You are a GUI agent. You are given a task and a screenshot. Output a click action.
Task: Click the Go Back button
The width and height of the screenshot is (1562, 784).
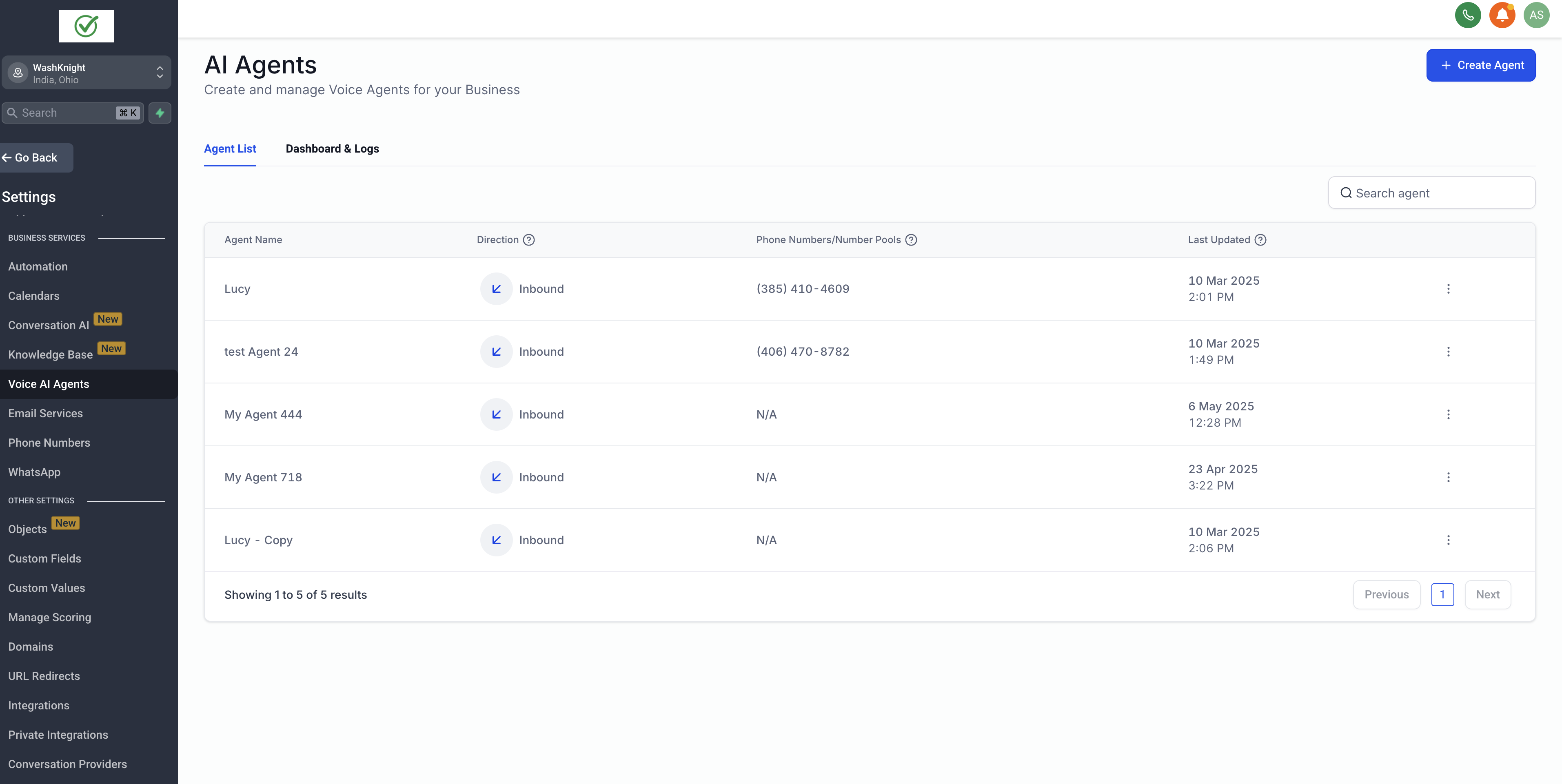35,157
